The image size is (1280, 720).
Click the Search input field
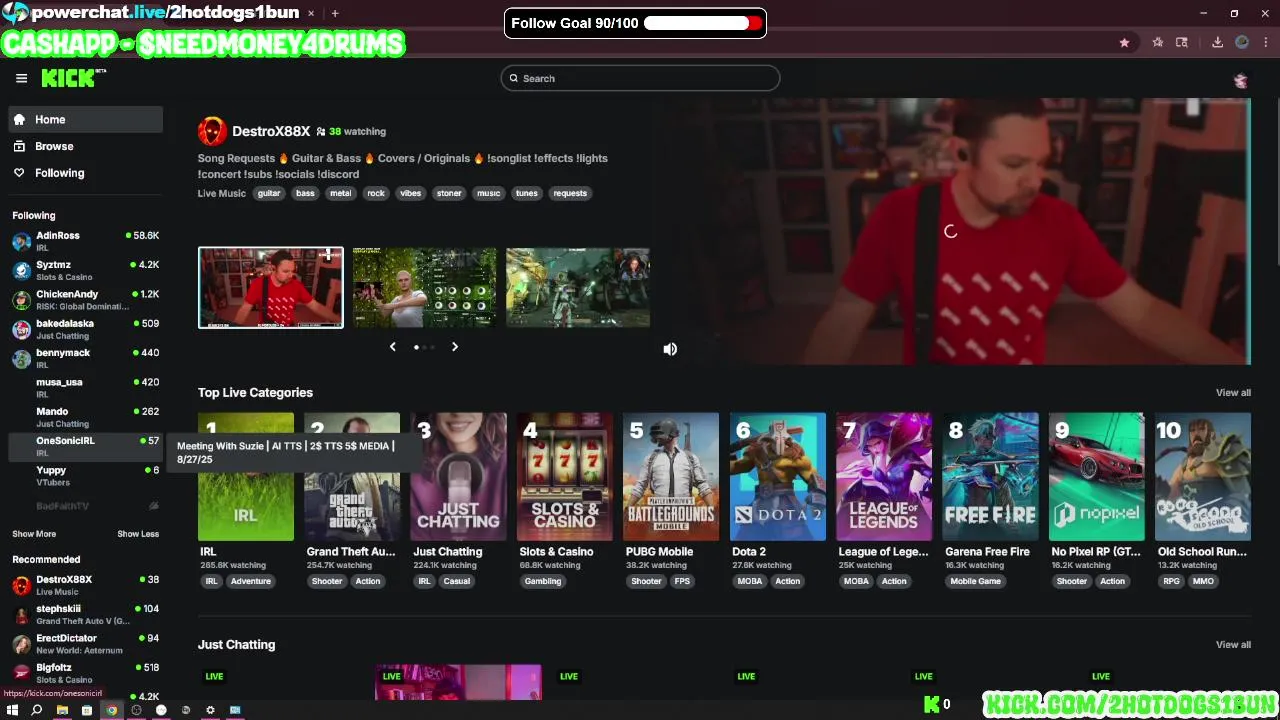pos(640,78)
